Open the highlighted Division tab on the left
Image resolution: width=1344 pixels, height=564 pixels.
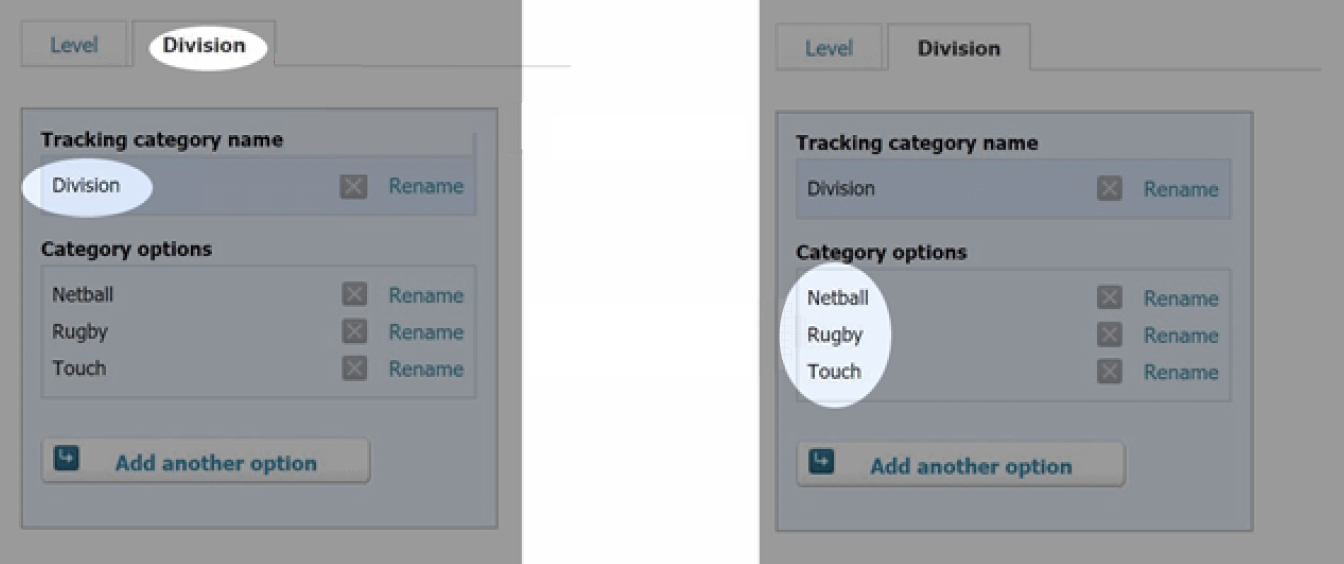[204, 46]
